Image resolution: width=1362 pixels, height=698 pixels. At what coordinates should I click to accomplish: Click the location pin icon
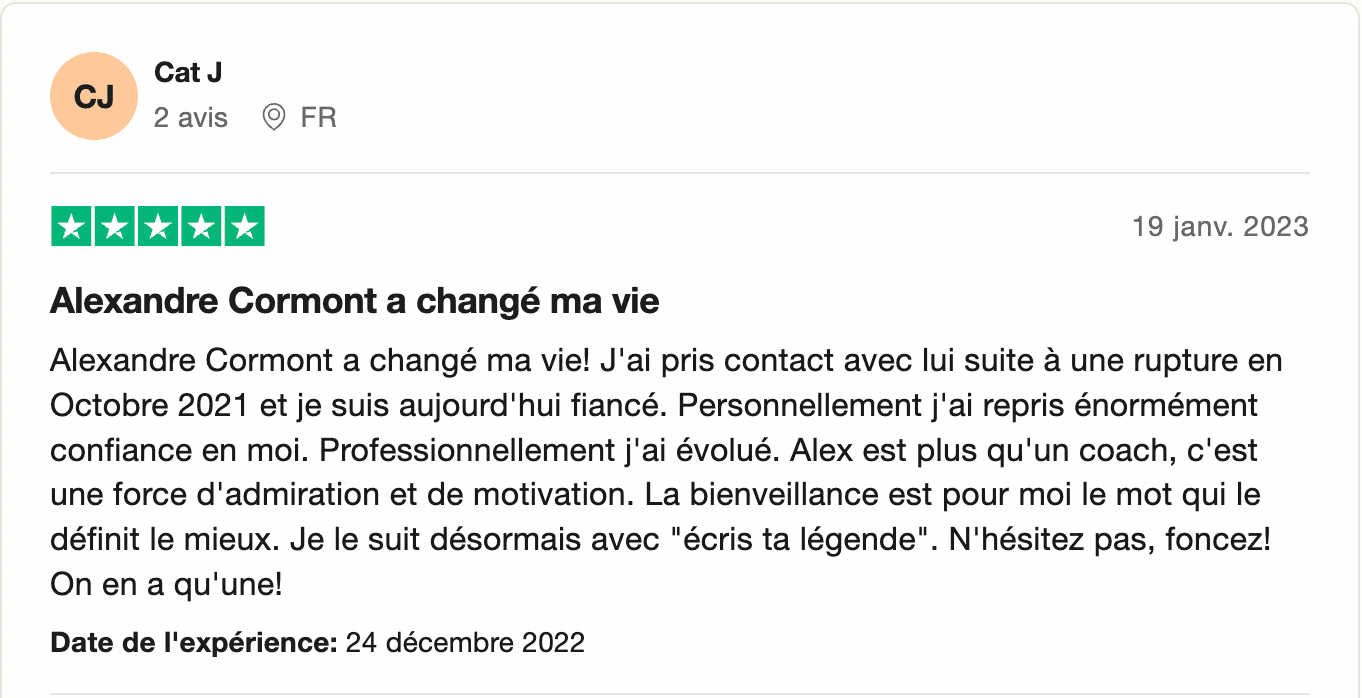pos(273,118)
